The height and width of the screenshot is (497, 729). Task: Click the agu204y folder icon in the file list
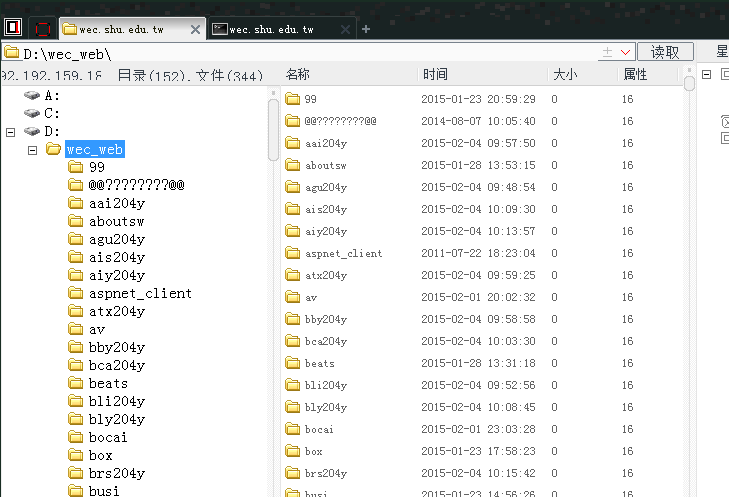pyautogui.click(x=292, y=187)
